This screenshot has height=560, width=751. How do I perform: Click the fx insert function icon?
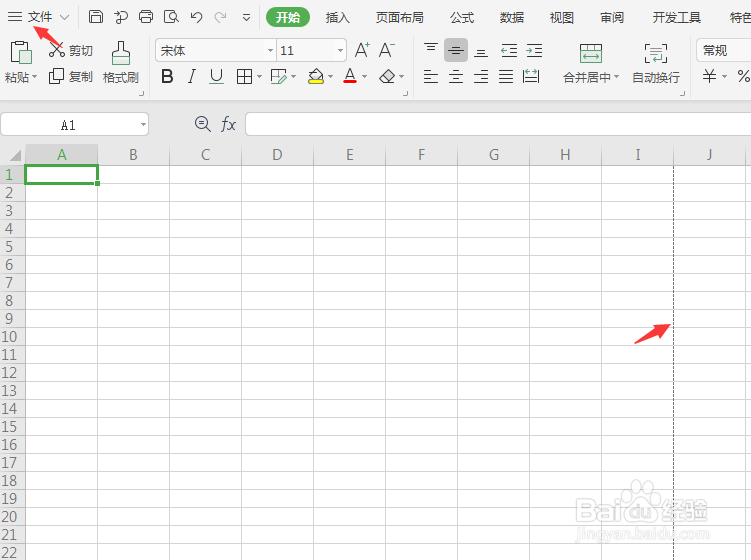coord(228,125)
